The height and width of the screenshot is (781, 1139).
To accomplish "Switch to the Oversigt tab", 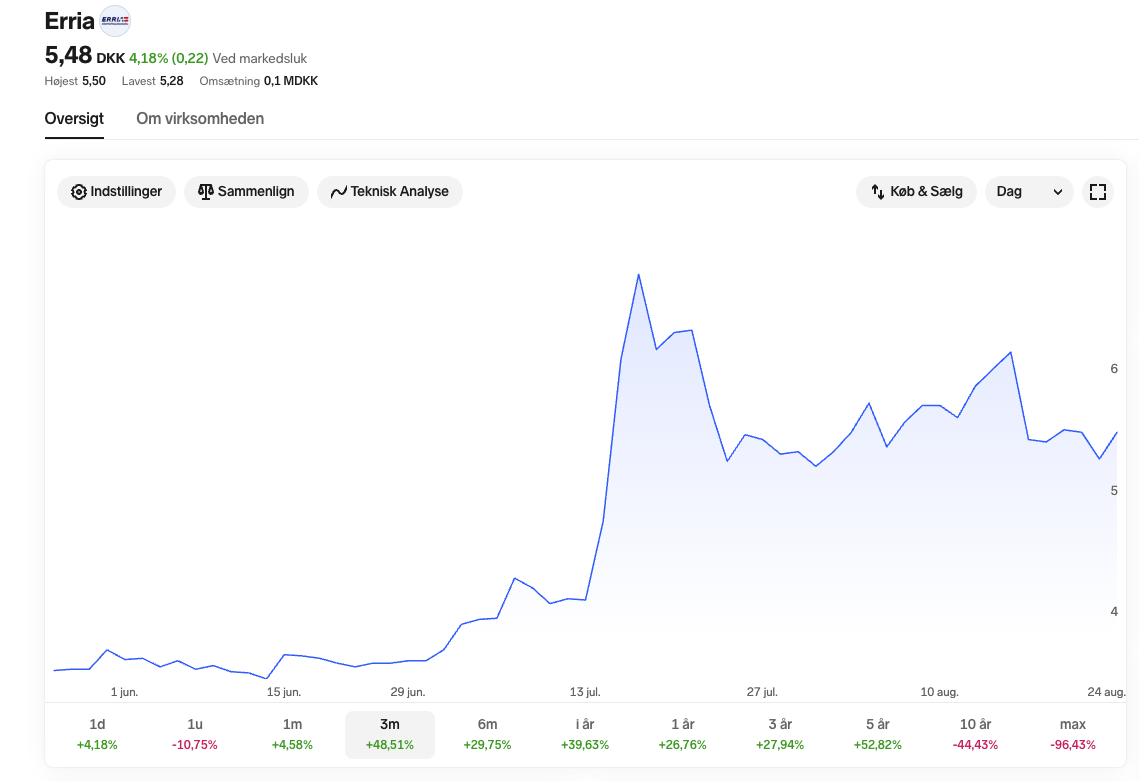I will 74,119.
